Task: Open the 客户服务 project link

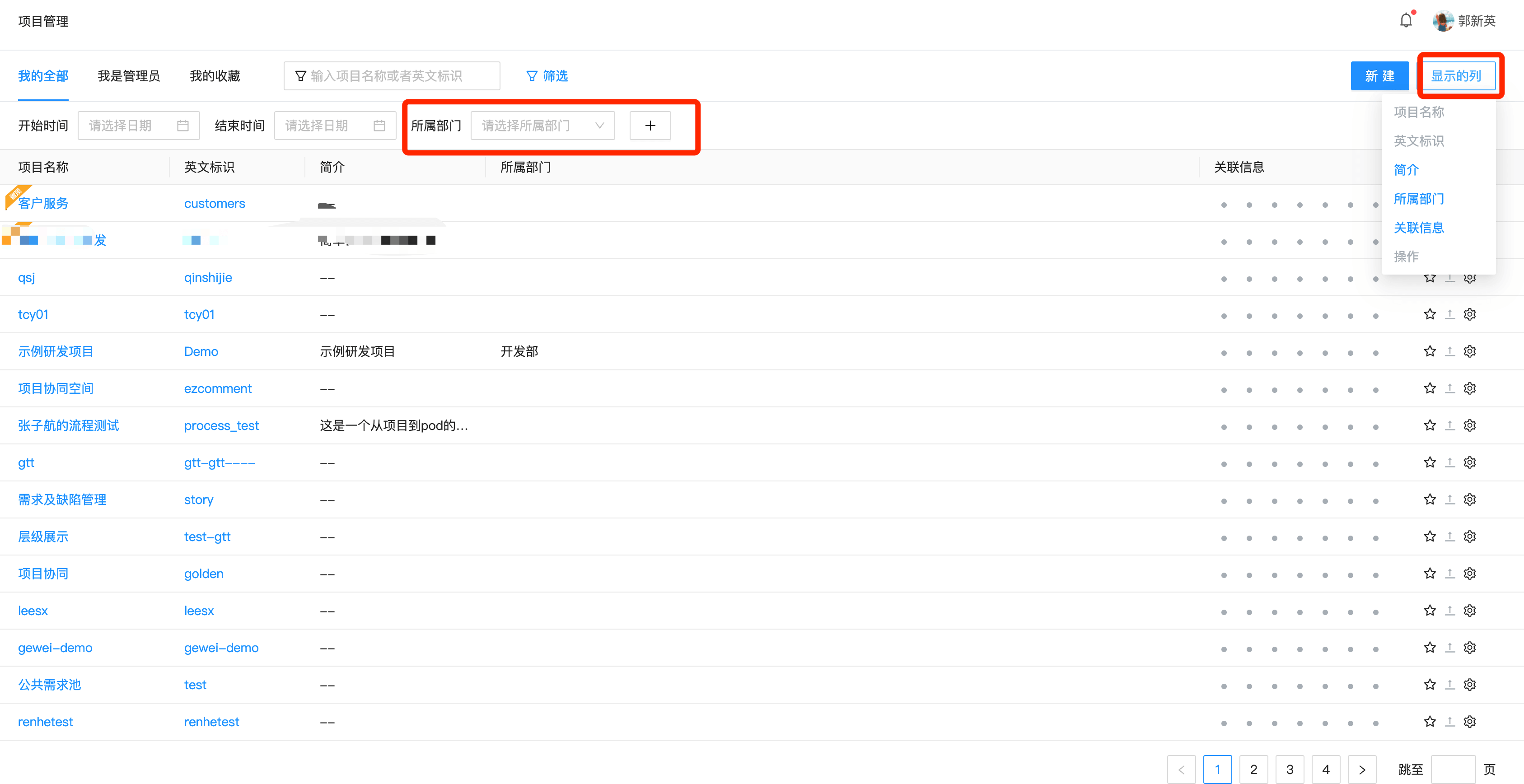Action: (x=43, y=204)
